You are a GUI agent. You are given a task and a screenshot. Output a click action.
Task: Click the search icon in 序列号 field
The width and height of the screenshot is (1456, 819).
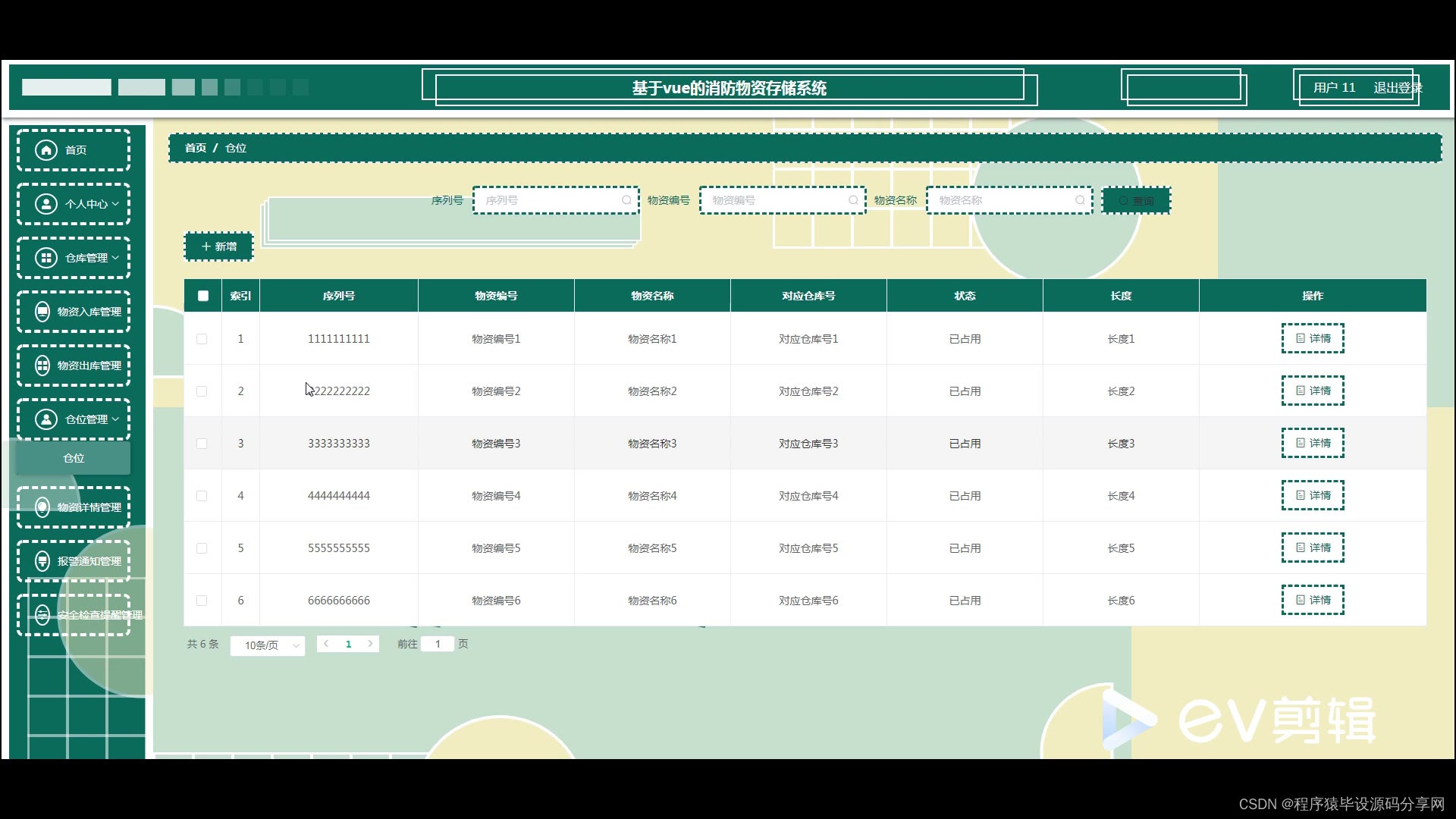point(626,200)
